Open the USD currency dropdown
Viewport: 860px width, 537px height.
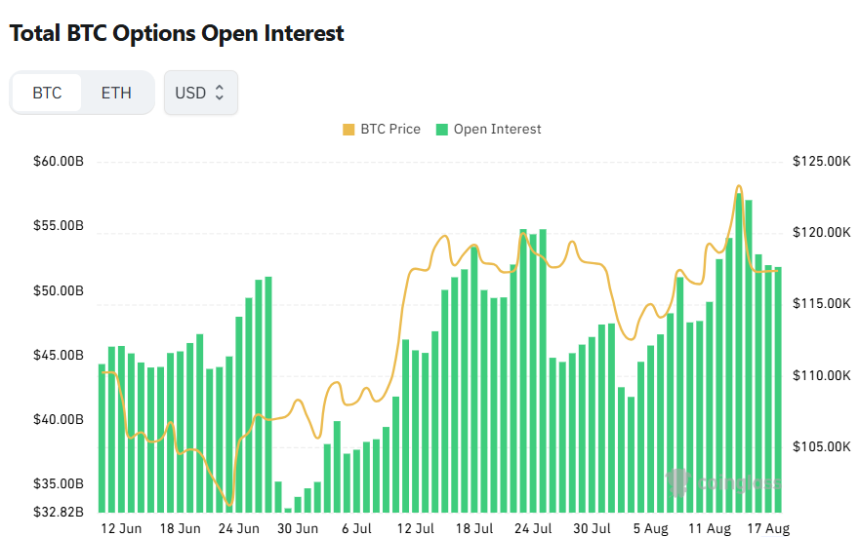click(200, 93)
